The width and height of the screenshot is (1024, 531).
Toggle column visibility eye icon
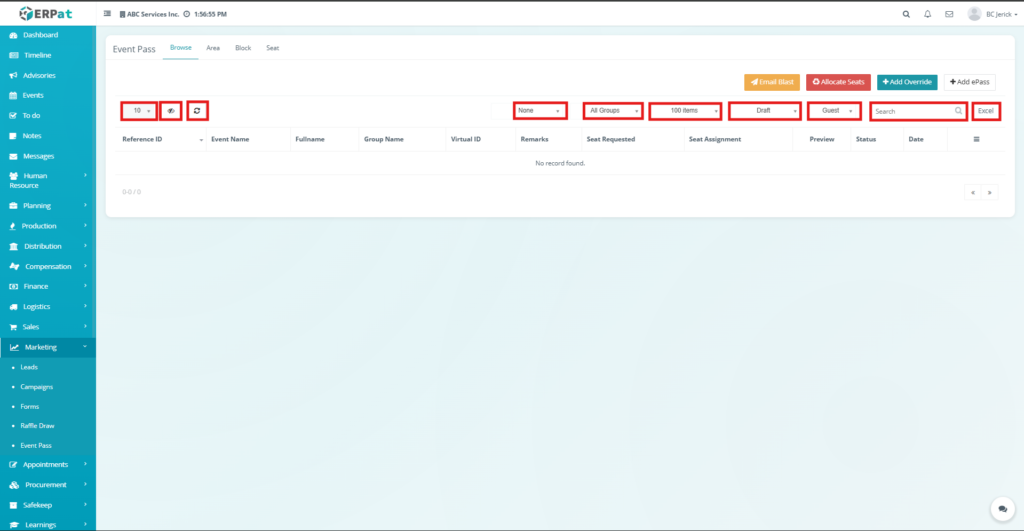[x=171, y=110]
